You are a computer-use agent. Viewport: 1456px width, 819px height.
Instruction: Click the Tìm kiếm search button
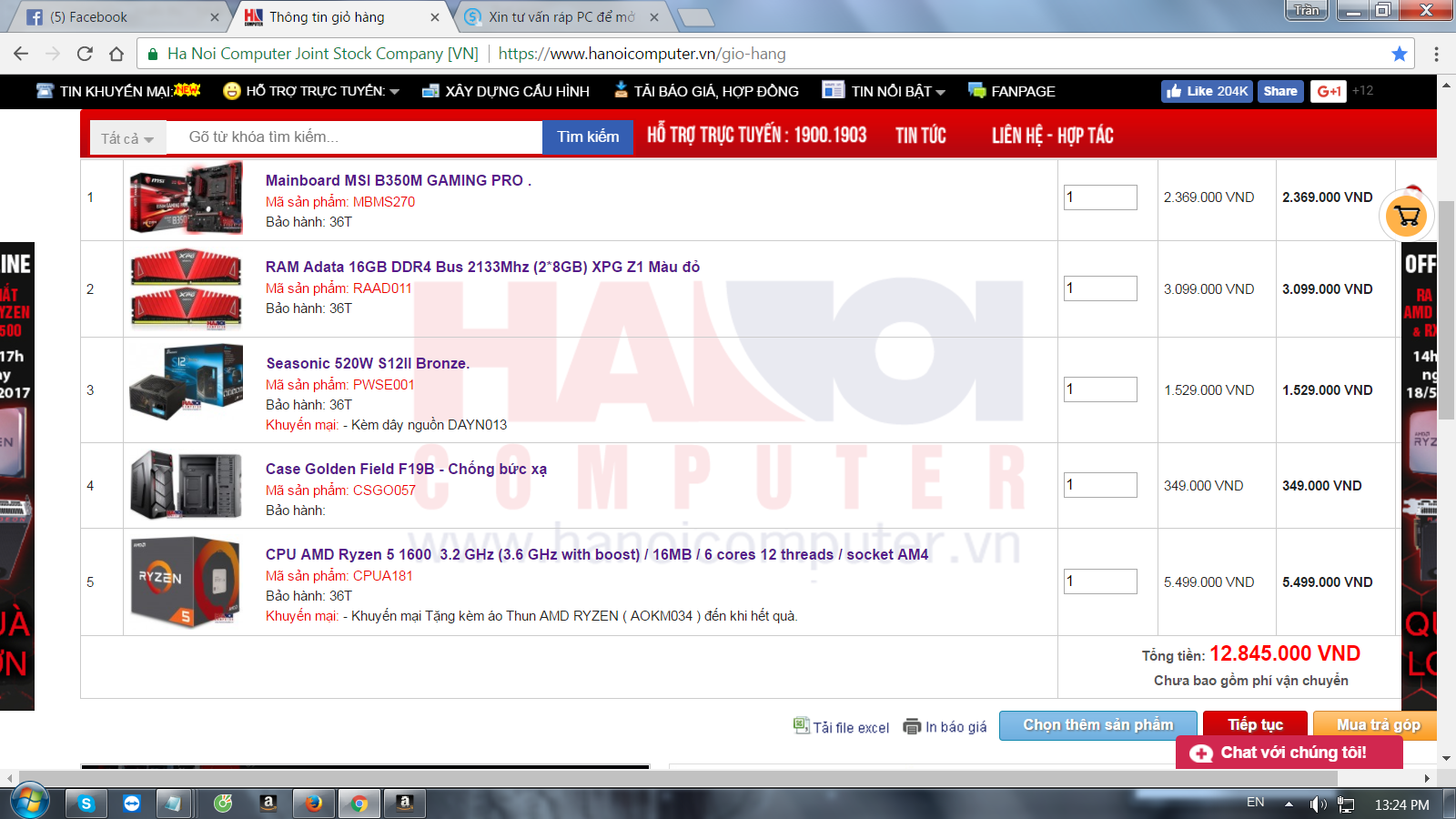(588, 136)
